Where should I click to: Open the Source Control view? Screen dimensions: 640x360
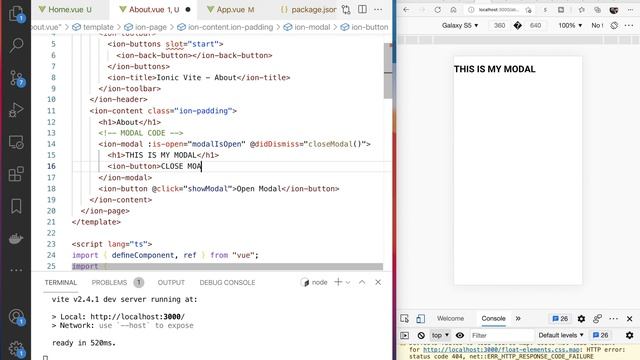tap(16, 78)
